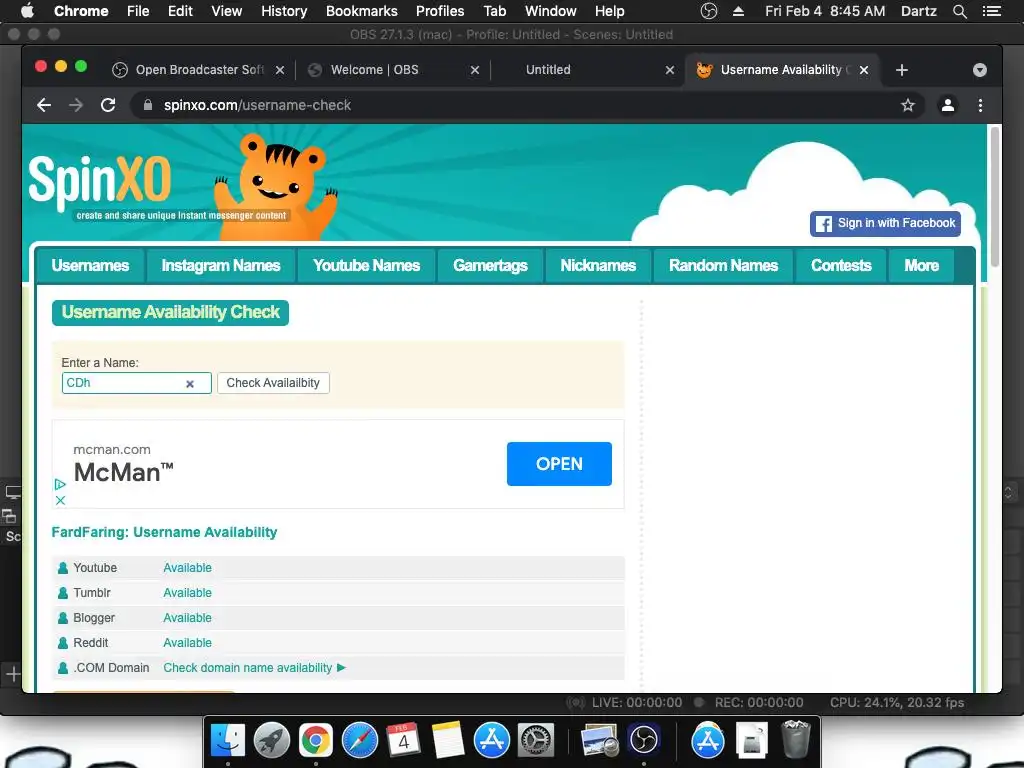1024x768 pixels.
Task: Click the Available link for Blogger
Action: tap(187, 618)
